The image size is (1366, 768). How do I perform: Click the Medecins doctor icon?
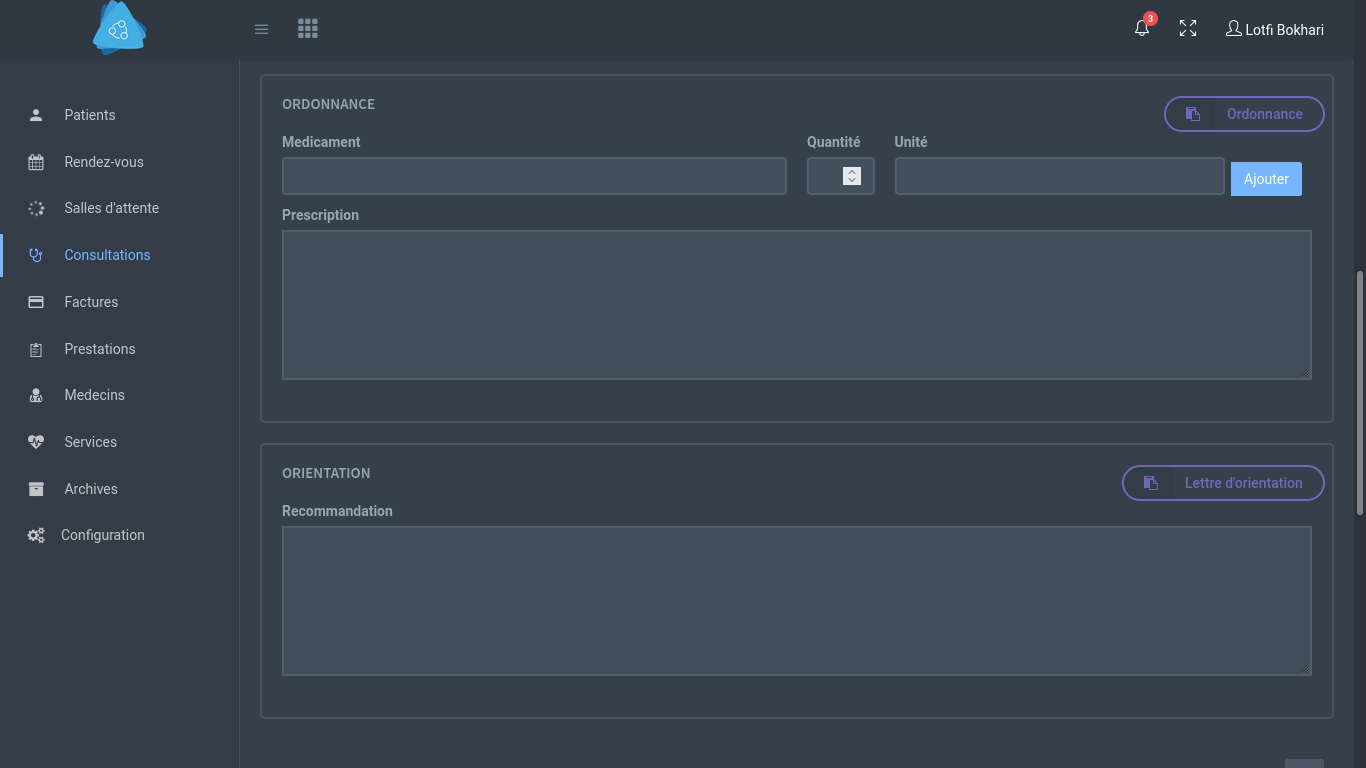pos(36,395)
